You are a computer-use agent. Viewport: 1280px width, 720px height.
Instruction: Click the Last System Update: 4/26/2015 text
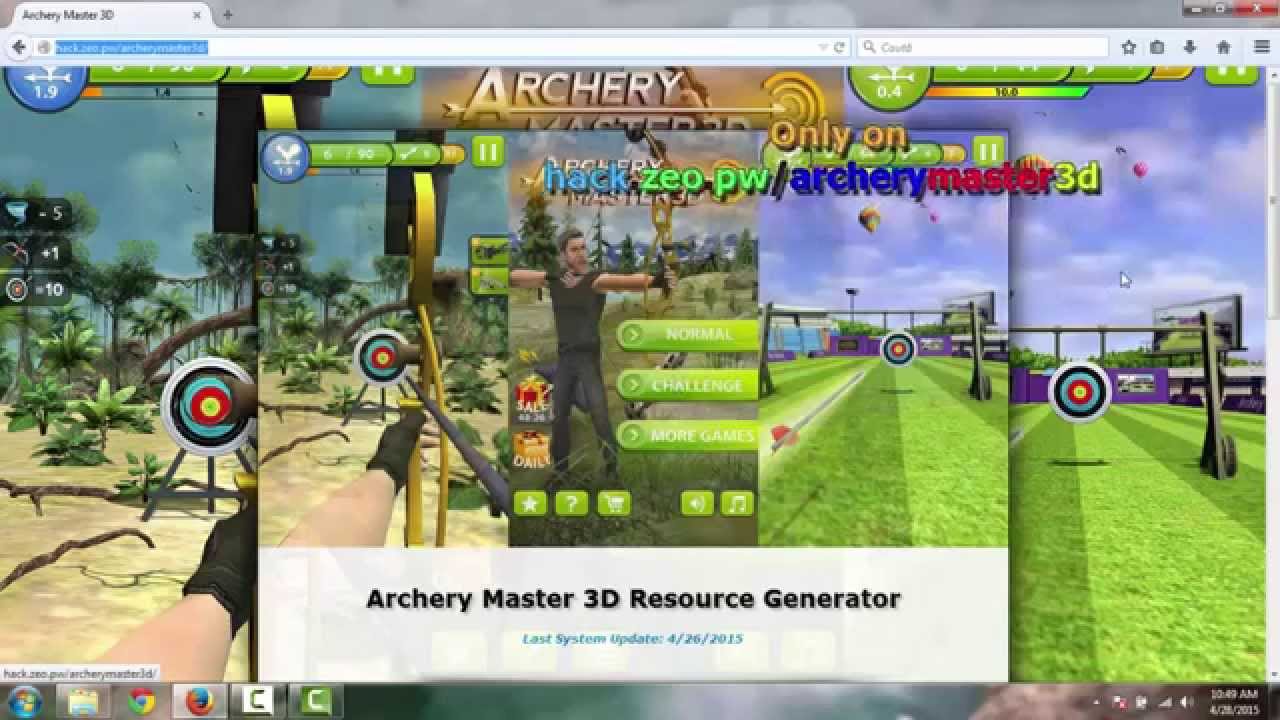click(x=632, y=638)
